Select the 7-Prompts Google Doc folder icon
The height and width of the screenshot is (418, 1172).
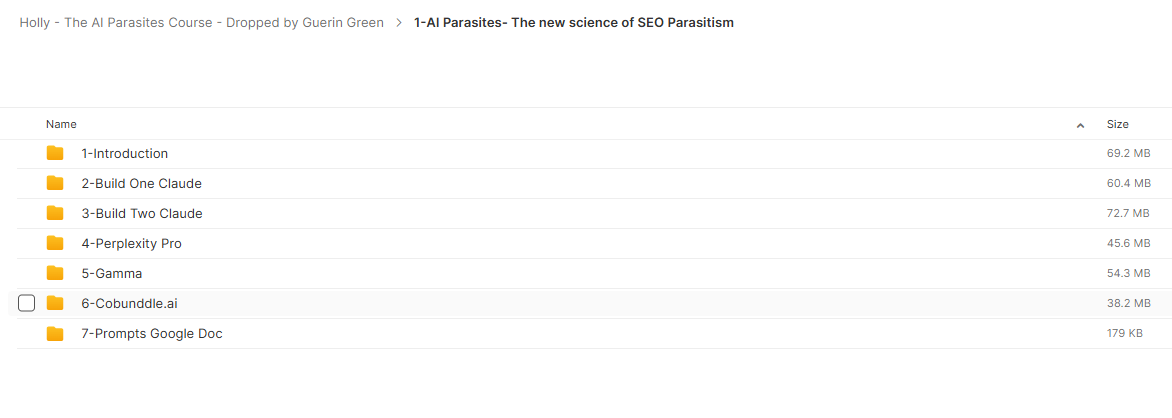click(55, 334)
